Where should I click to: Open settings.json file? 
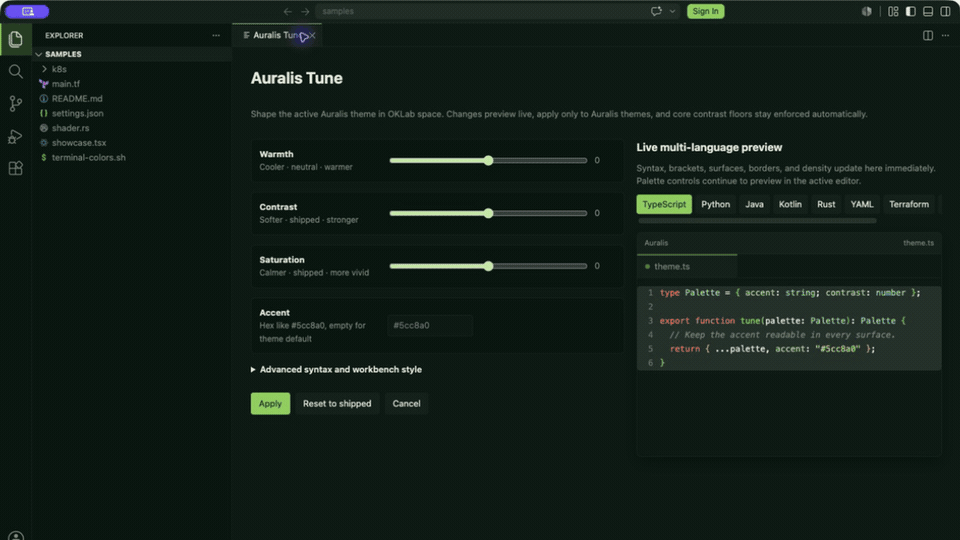132,113
